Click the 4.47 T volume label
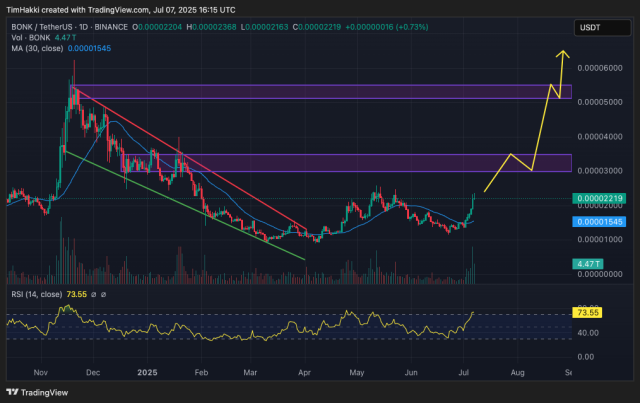640x403 pixels. point(588,264)
